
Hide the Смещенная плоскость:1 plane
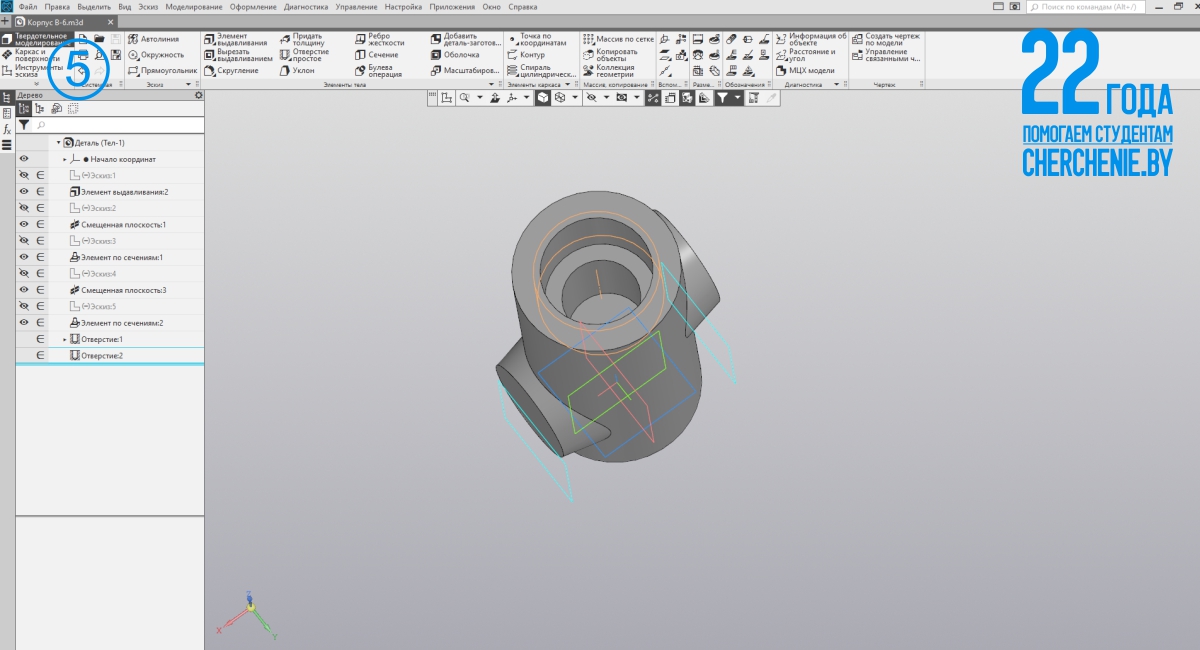click(24, 225)
